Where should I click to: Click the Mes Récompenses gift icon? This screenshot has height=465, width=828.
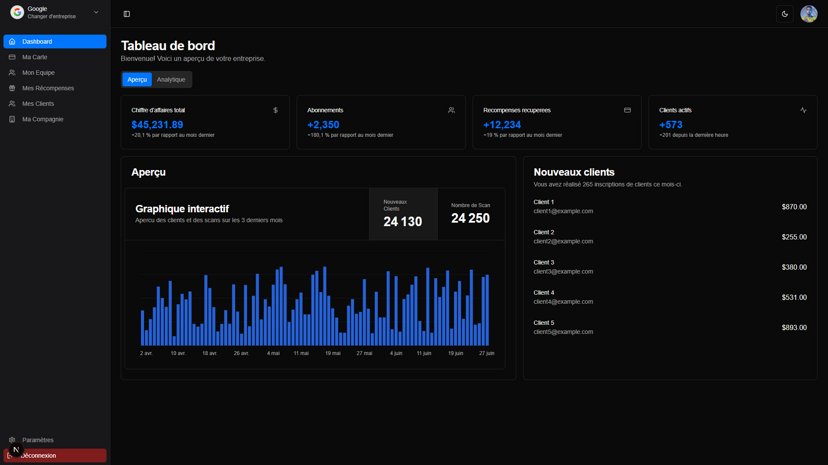[12, 88]
